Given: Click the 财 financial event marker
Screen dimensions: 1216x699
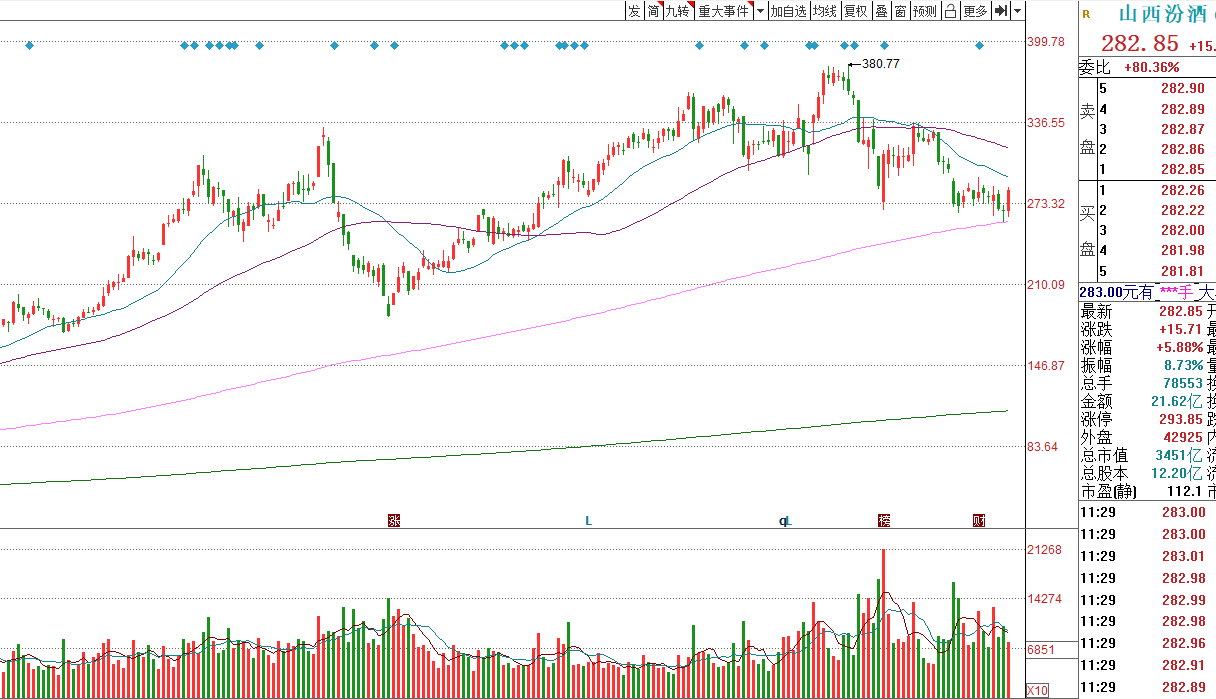Looking at the screenshot, I should pyautogui.click(x=979, y=520).
